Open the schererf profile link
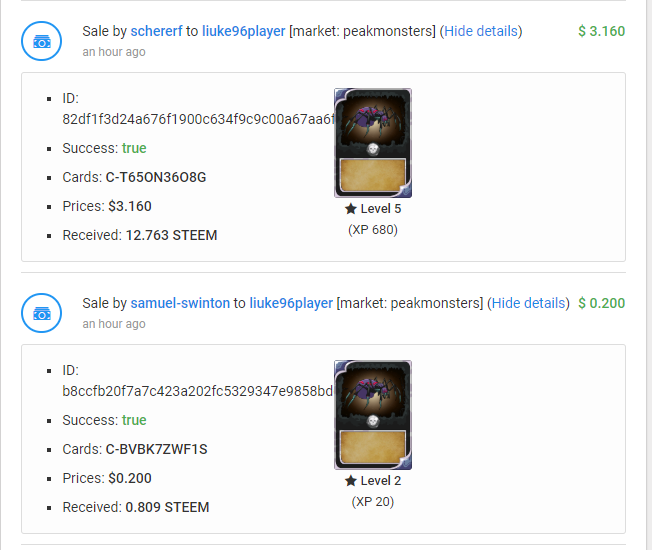The height and width of the screenshot is (550, 652). coord(156,31)
